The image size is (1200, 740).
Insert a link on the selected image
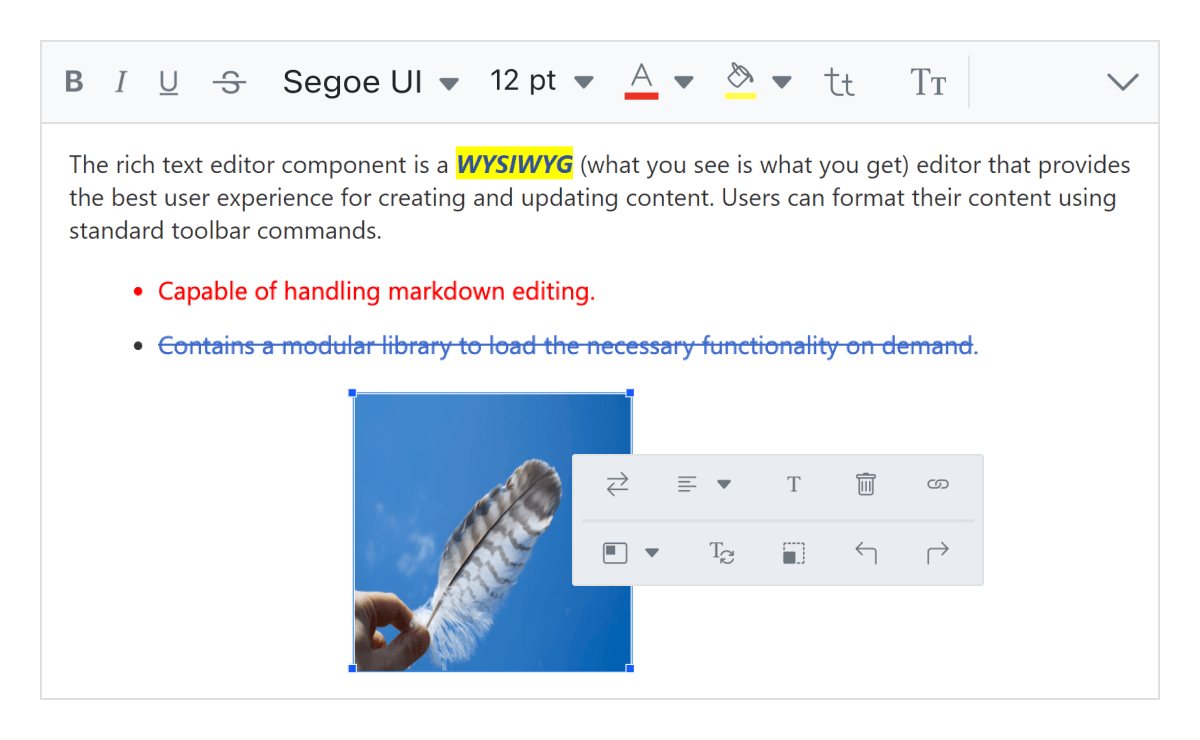937,484
